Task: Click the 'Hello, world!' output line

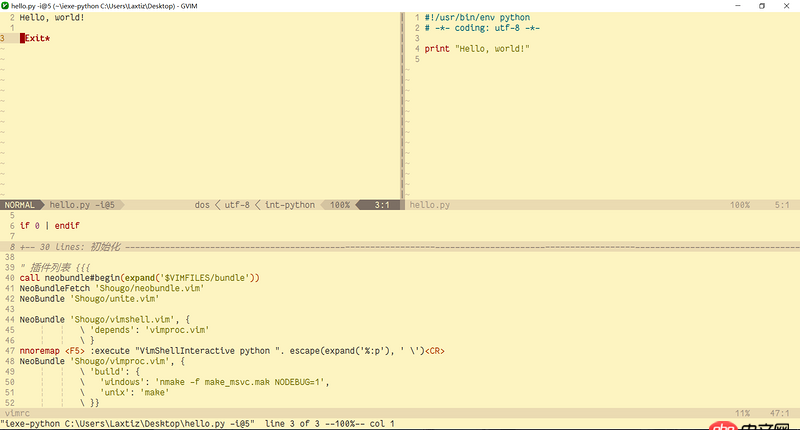Action: click(x=52, y=17)
